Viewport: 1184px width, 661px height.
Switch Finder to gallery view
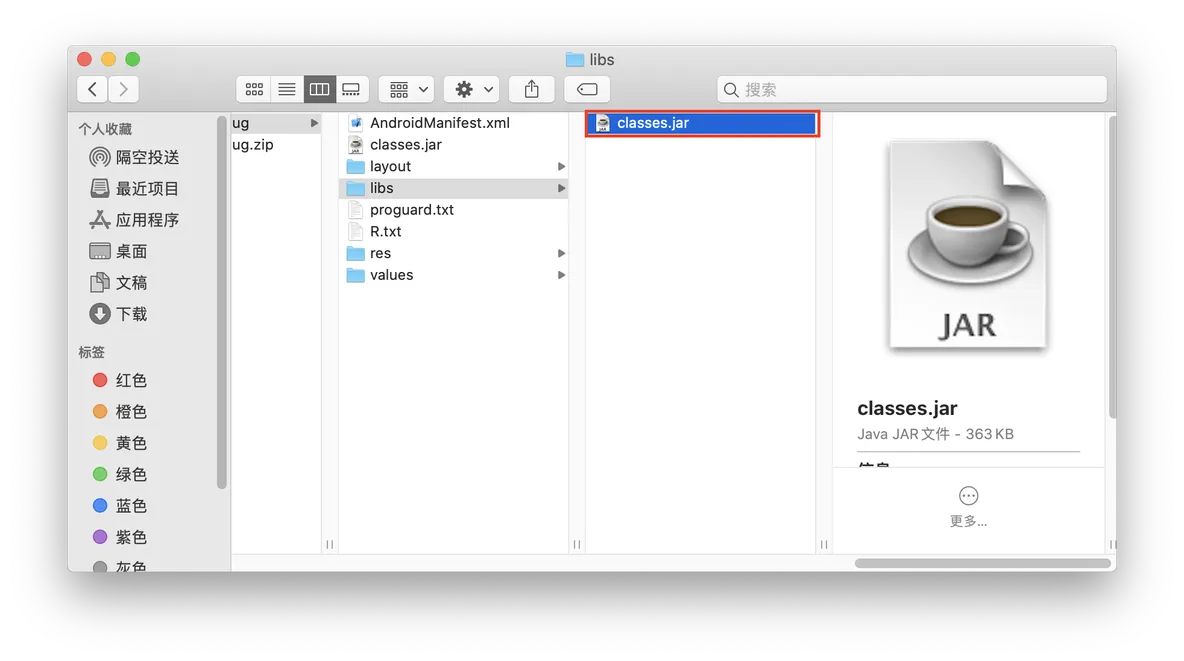[x=351, y=89]
